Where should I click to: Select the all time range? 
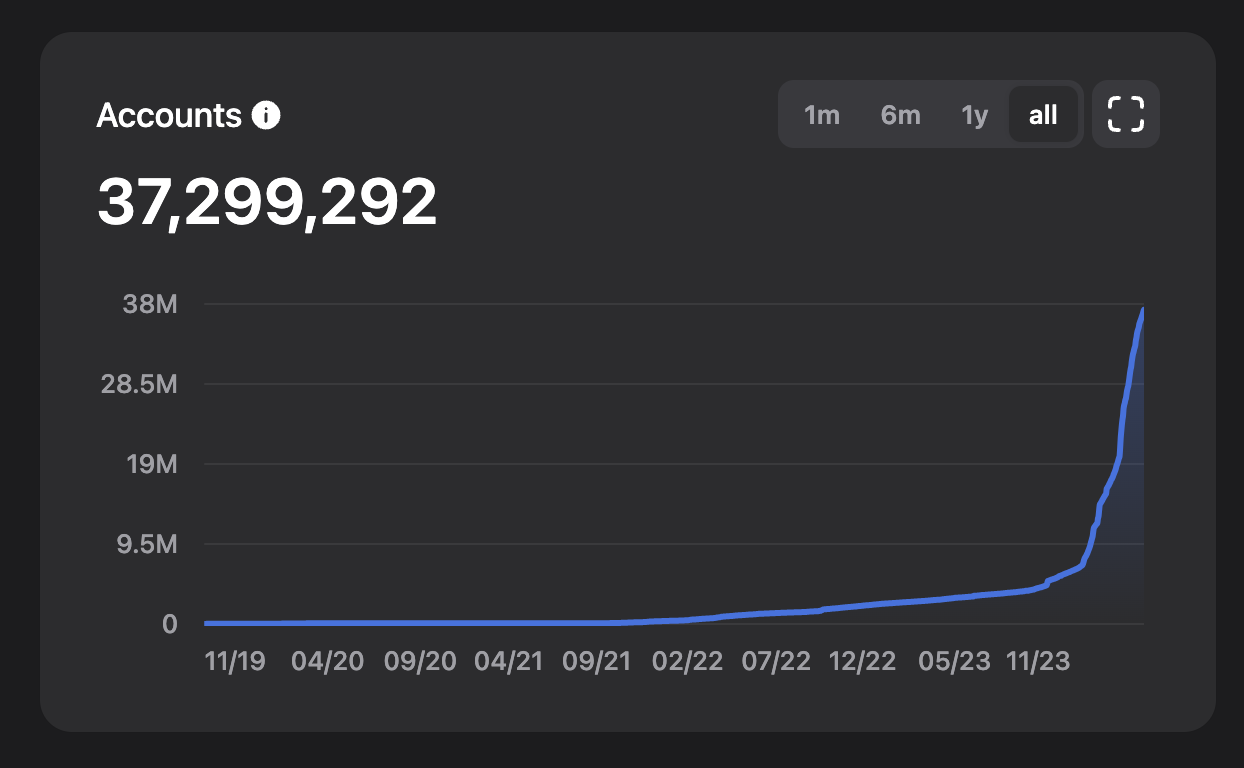1043,115
